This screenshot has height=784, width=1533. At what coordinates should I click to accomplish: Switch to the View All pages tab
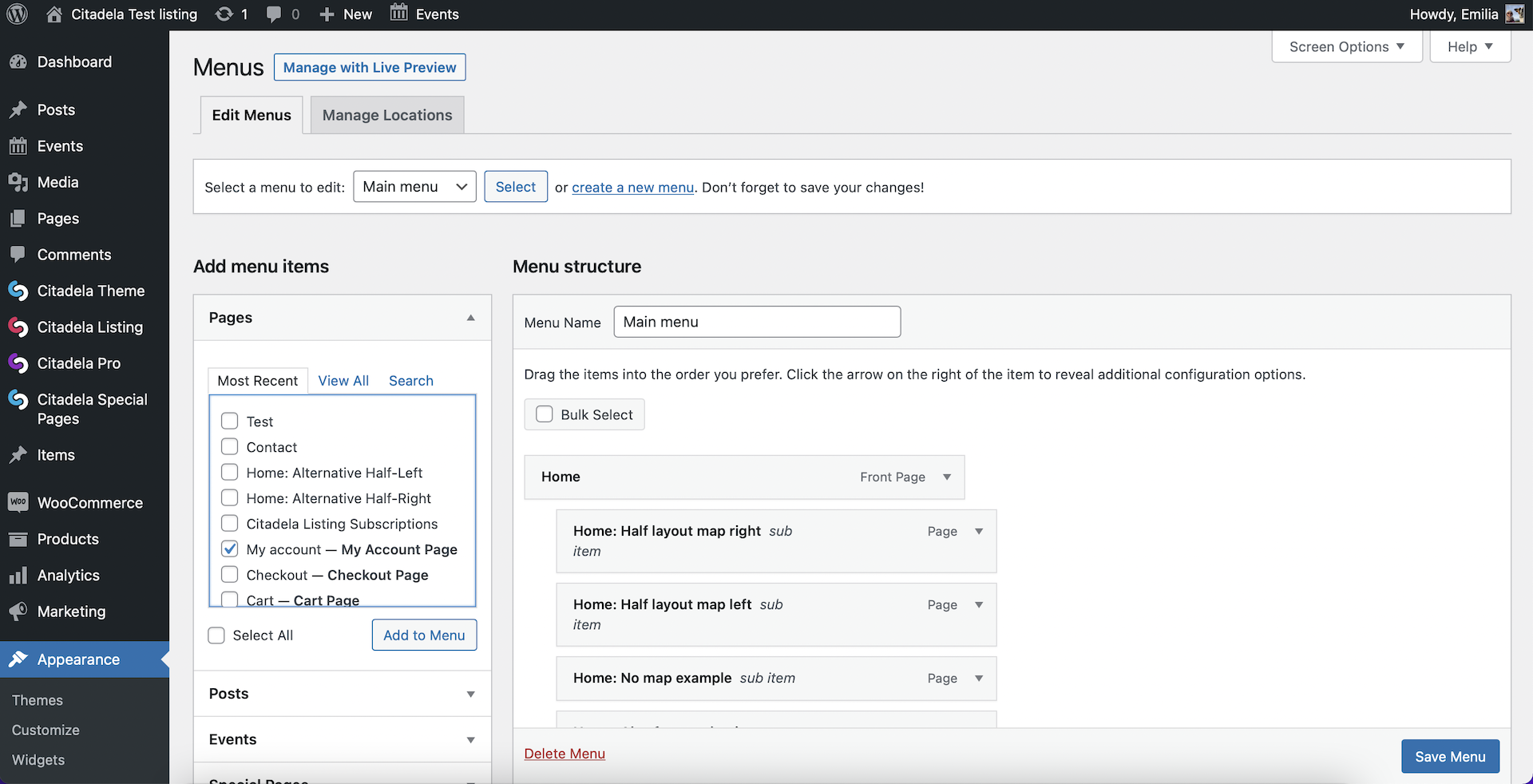point(343,381)
